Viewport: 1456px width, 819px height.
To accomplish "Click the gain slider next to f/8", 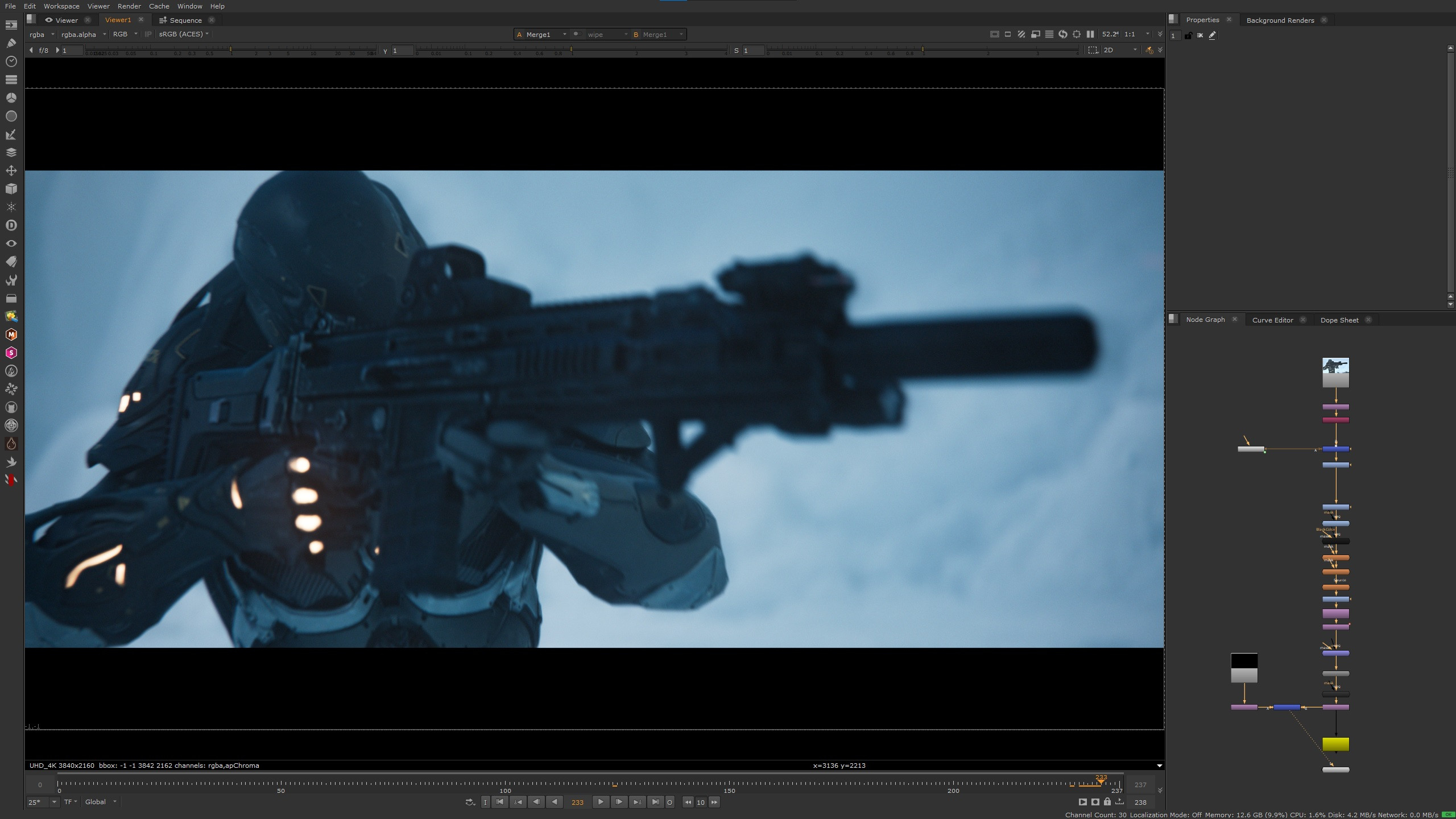I will tap(231, 51).
